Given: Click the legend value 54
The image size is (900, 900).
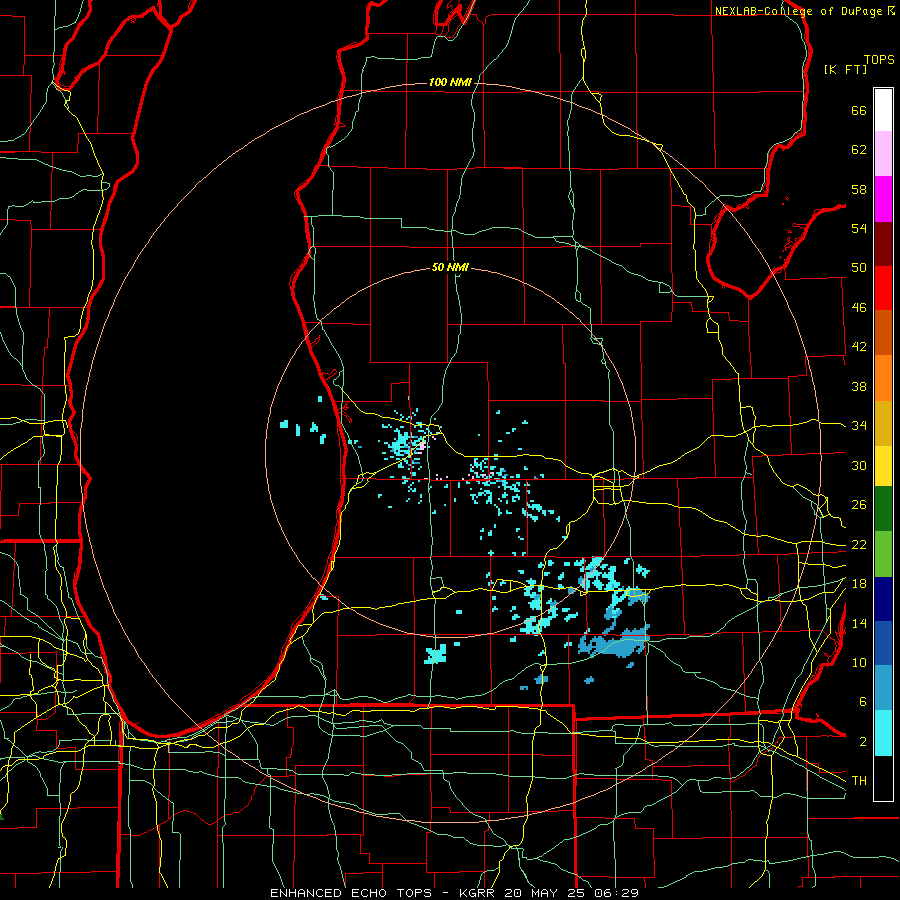Looking at the screenshot, I should [x=859, y=228].
